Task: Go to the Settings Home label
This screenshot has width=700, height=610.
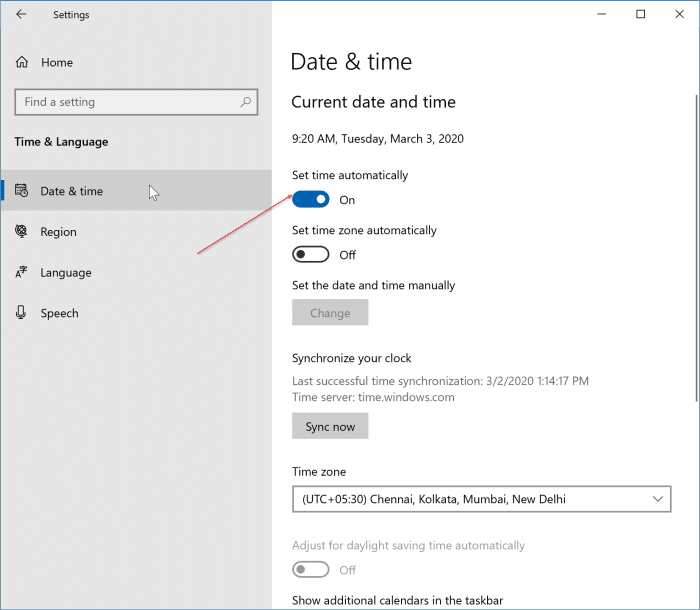Action: coord(57,62)
